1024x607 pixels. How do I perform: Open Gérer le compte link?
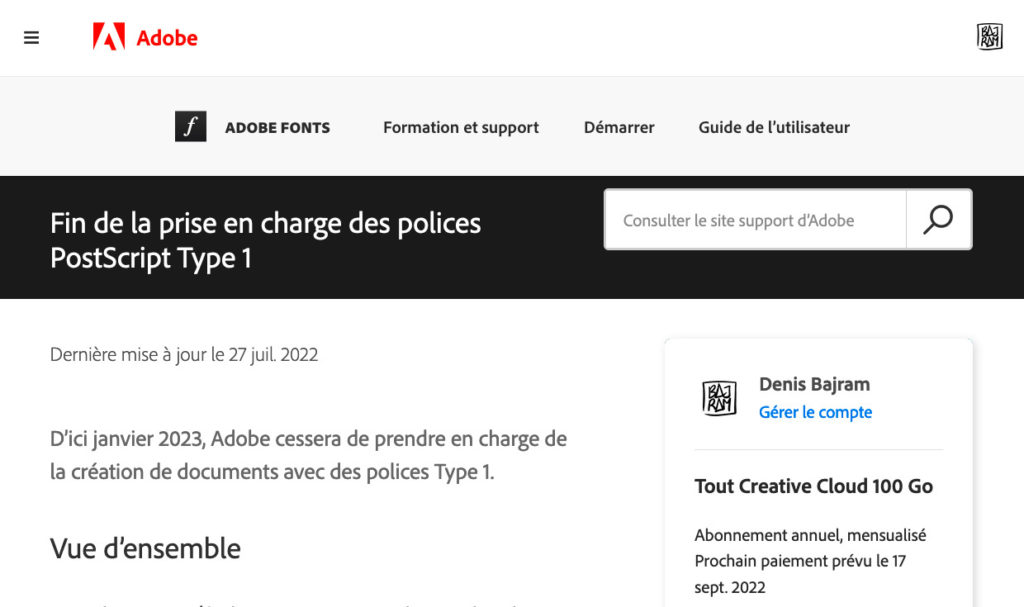click(815, 412)
